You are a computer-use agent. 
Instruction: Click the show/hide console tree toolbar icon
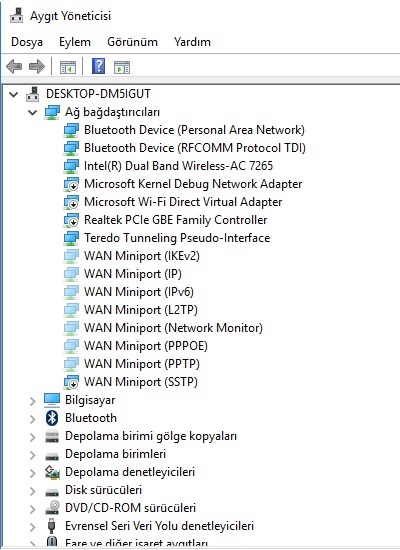tap(68, 67)
